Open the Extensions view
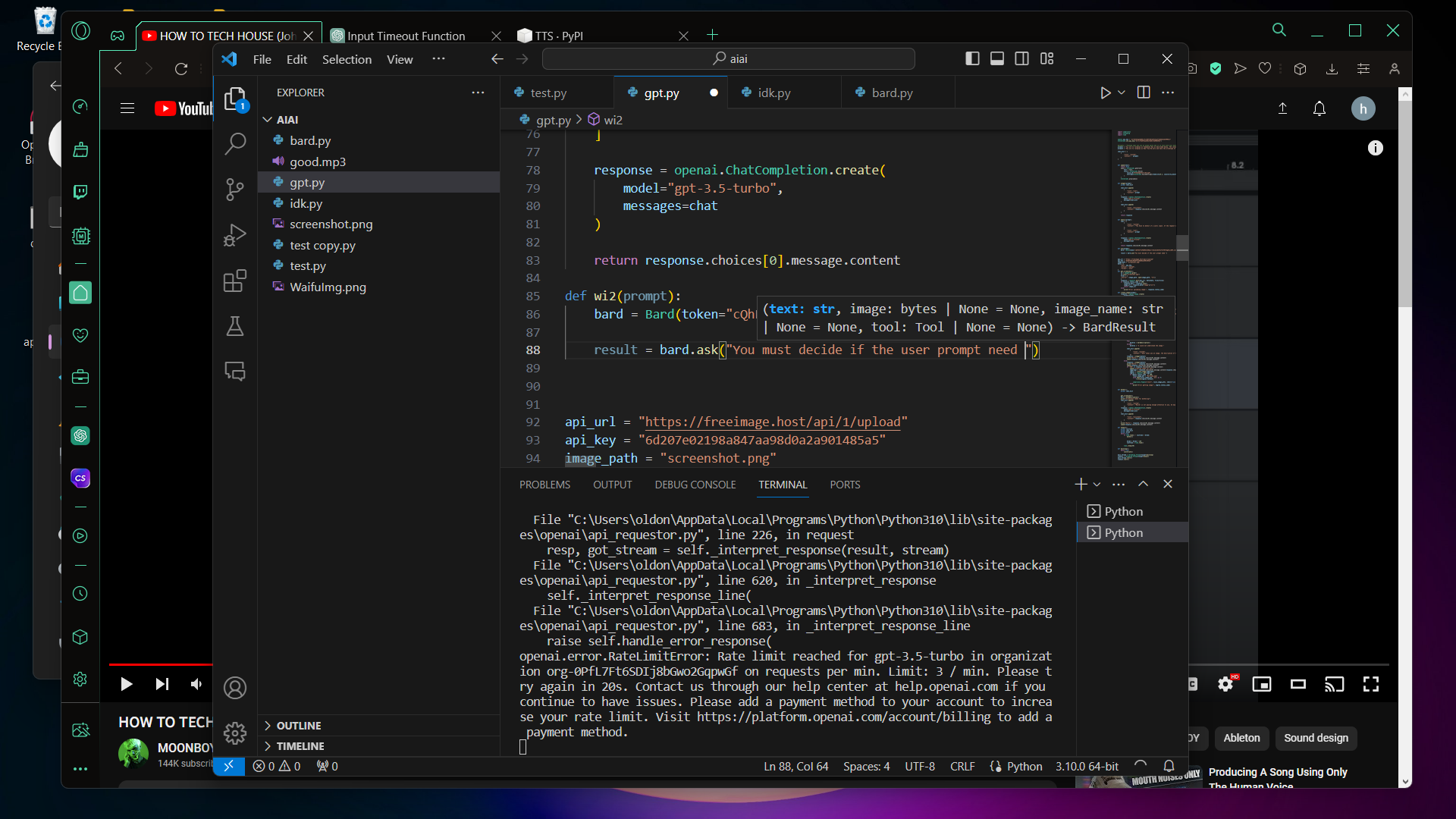 [x=235, y=281]
